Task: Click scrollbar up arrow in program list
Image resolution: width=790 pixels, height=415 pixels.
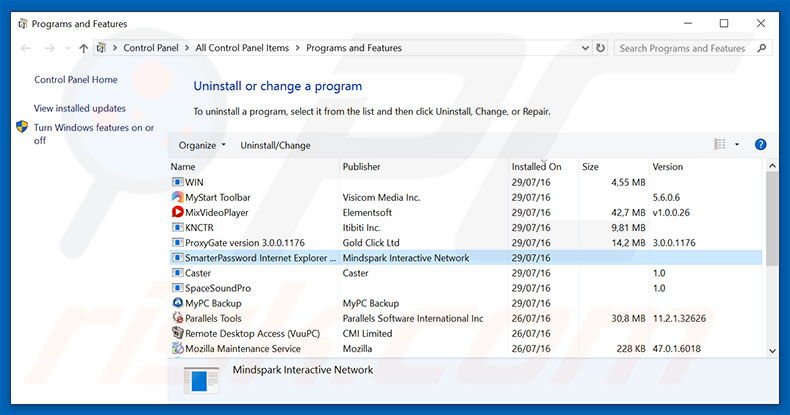Action: click(x=772, y=165)
